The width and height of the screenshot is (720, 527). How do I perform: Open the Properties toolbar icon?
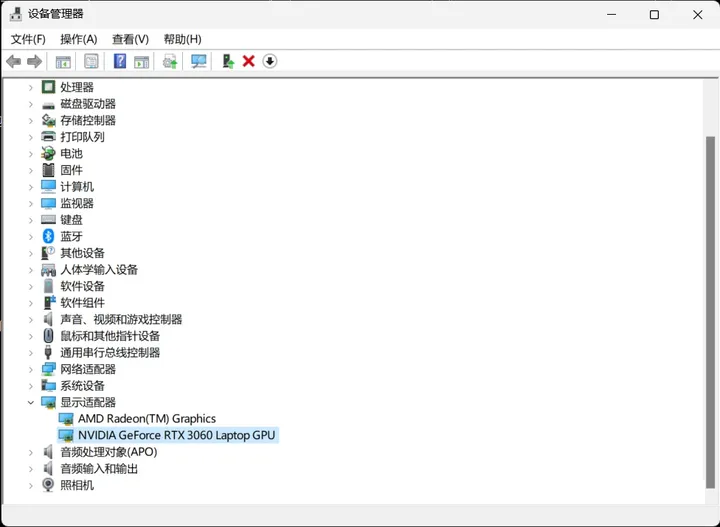pos(91,61)
